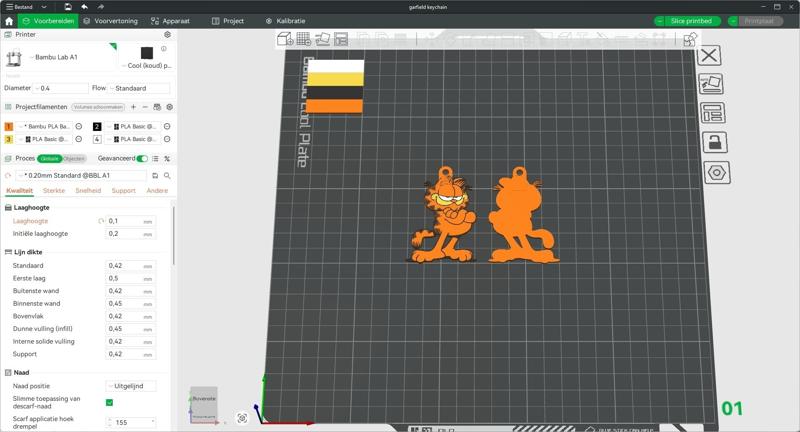
Task: Click the Eerste laag line width field
Action: (x=130, y=278)
